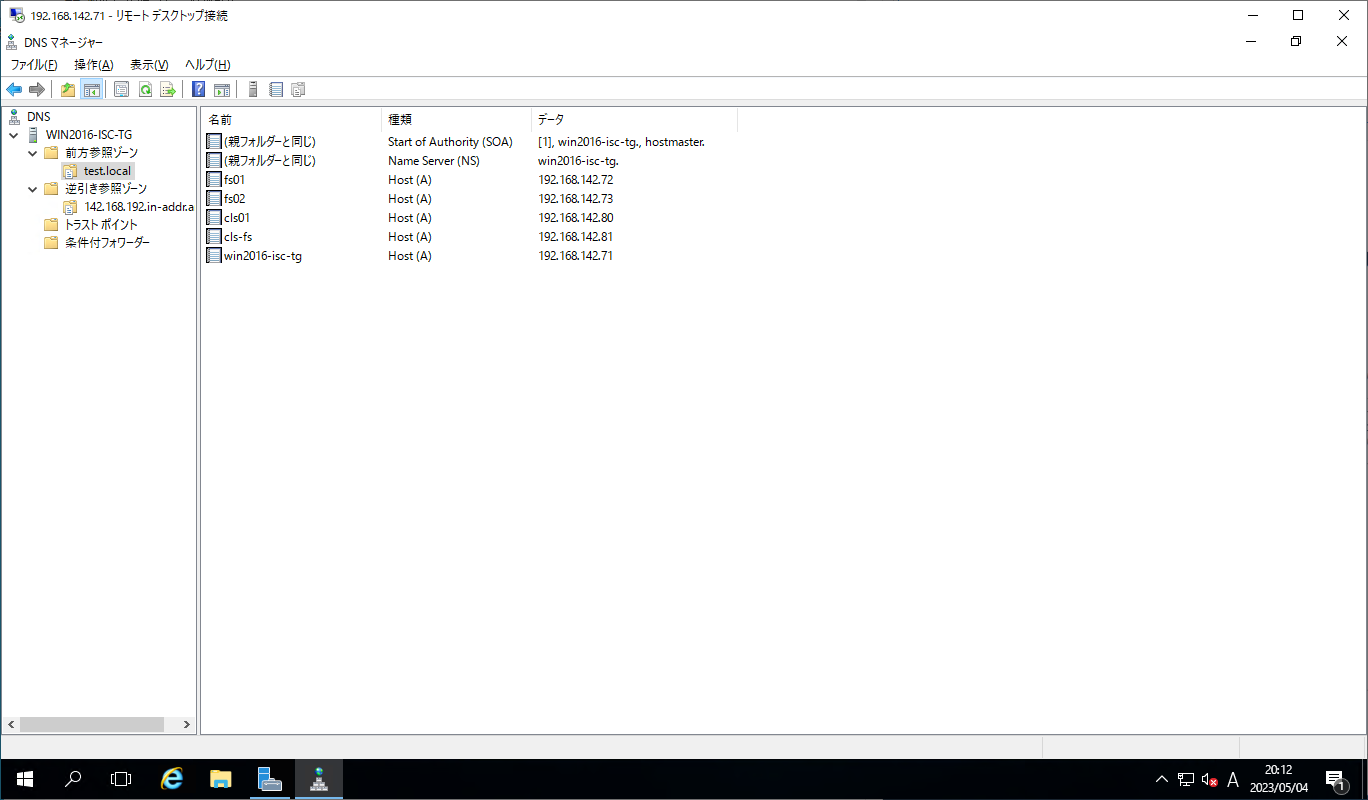Open the Windows Start button

pos(24,779)
